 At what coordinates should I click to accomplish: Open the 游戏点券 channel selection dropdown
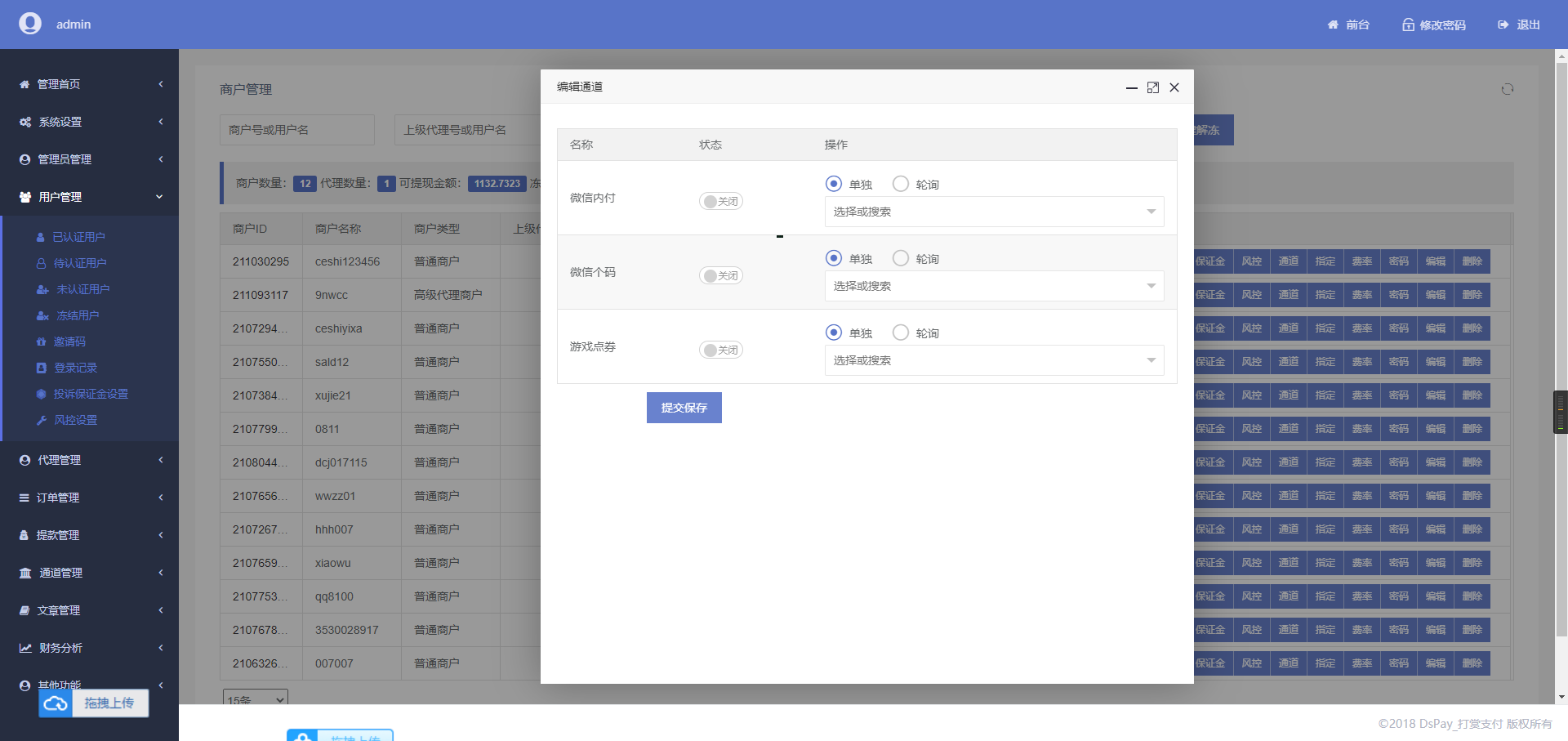[993, 360]
